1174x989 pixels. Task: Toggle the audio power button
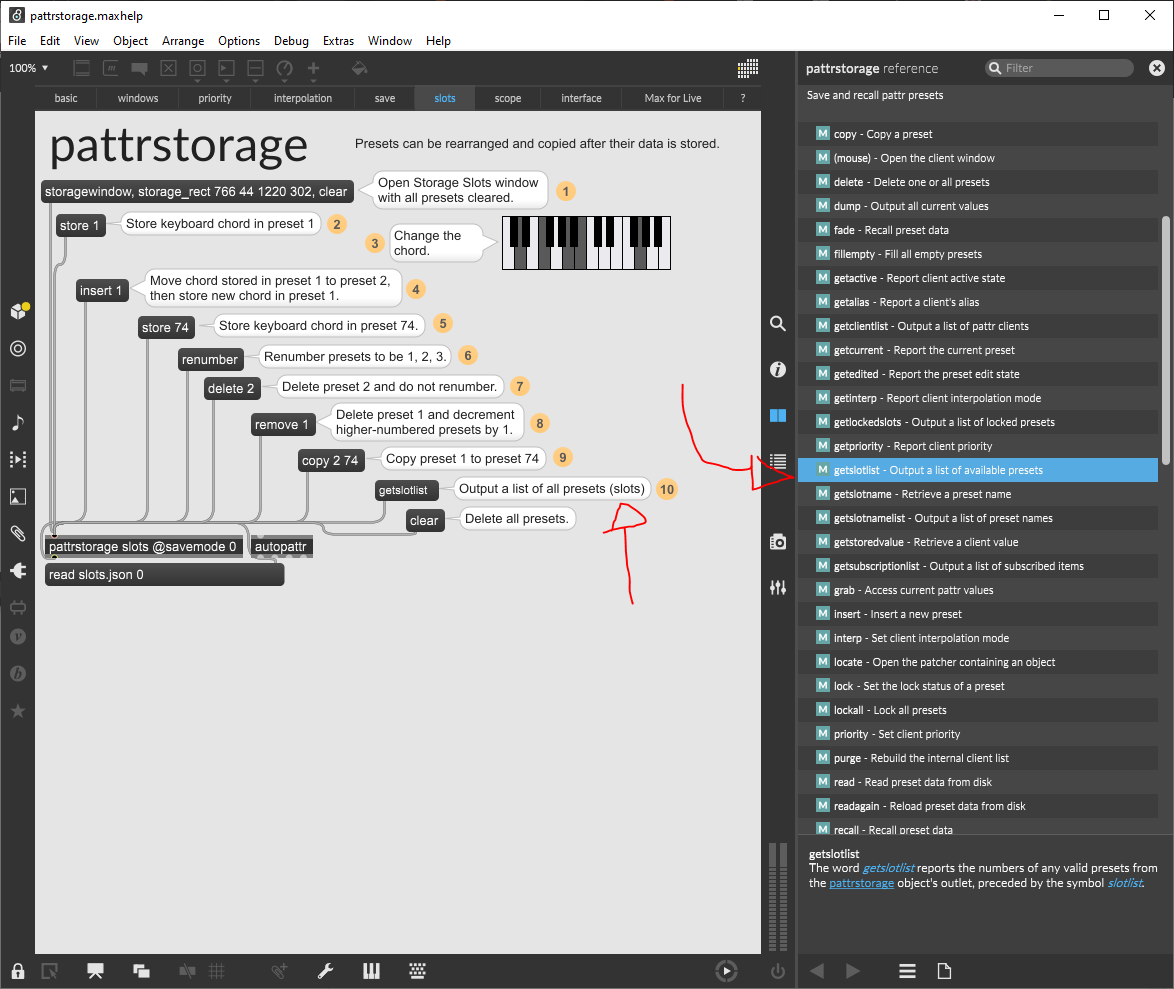tap(778, 971)
